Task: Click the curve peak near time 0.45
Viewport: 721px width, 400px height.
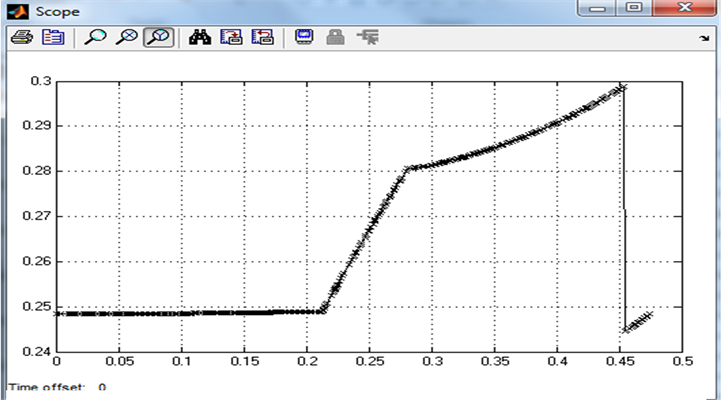Action: pyautogui.click(x=622, y=87)
